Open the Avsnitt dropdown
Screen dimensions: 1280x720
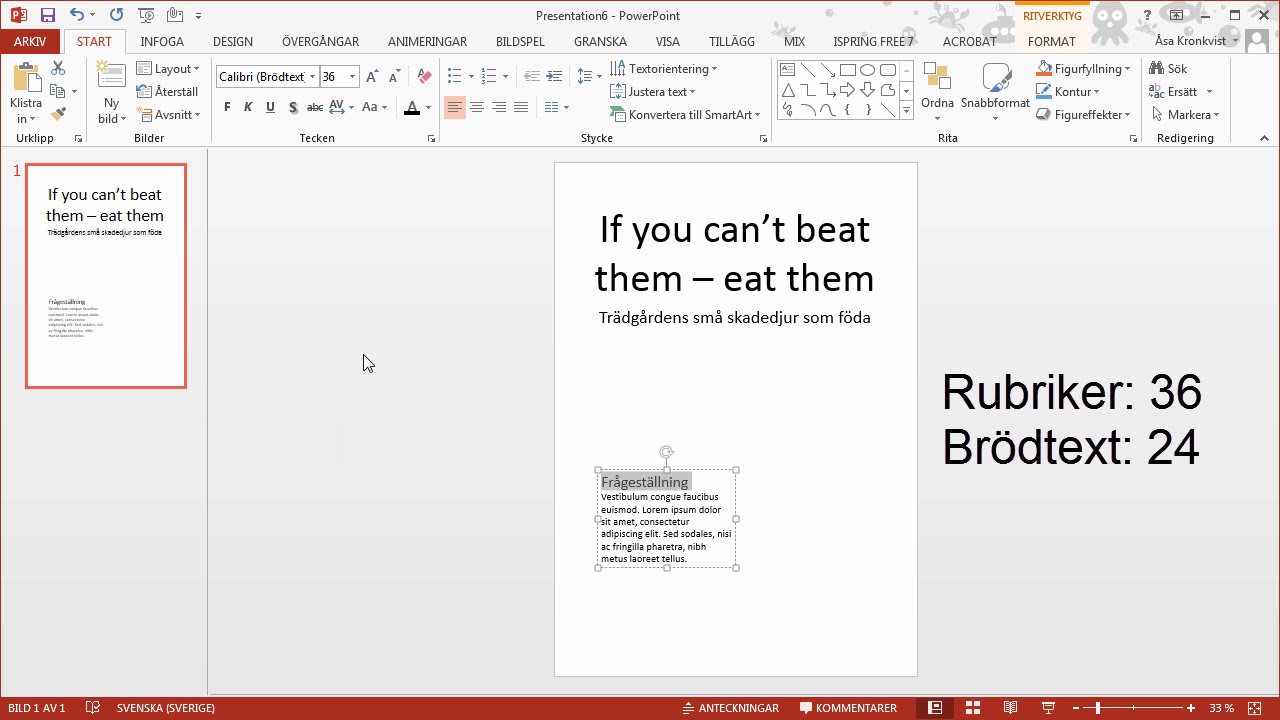point(168,115)
